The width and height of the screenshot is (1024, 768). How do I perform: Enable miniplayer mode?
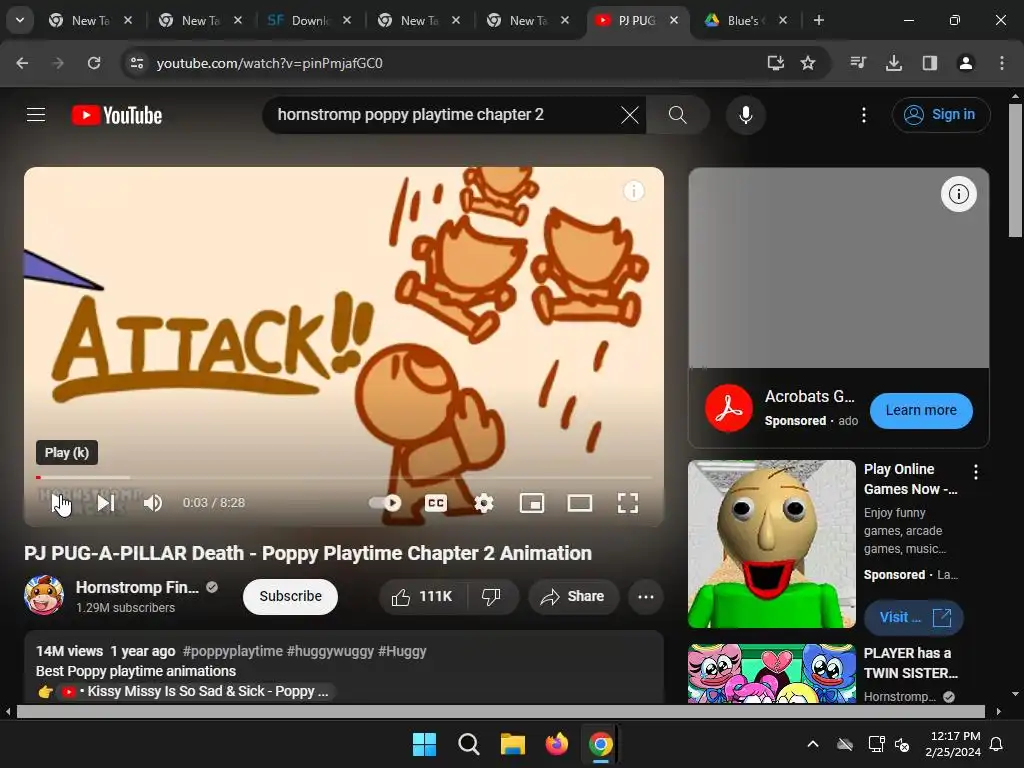coord(532,502)
